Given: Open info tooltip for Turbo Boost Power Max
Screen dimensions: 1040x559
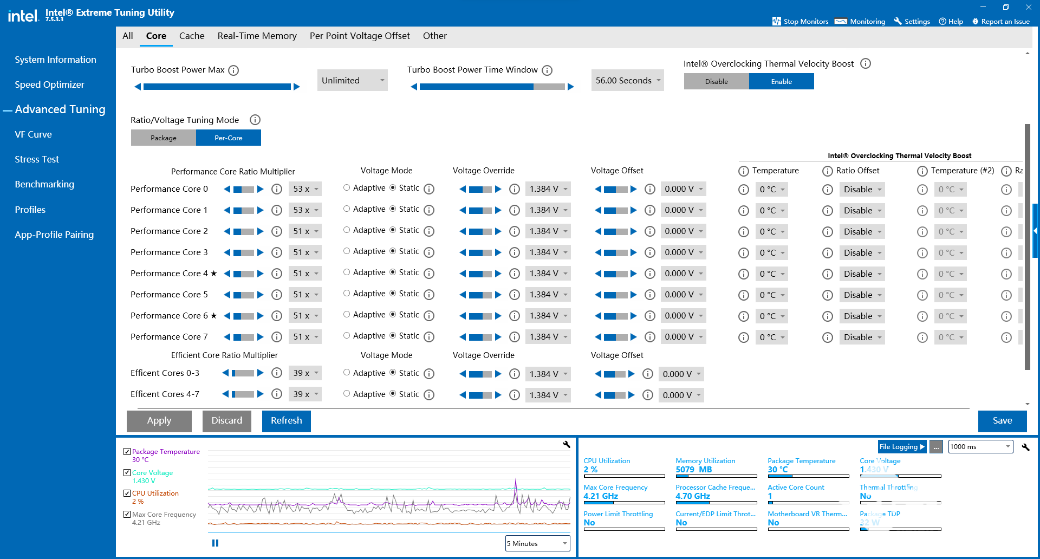Looking at the screenshot, I should tap(233, 70).
